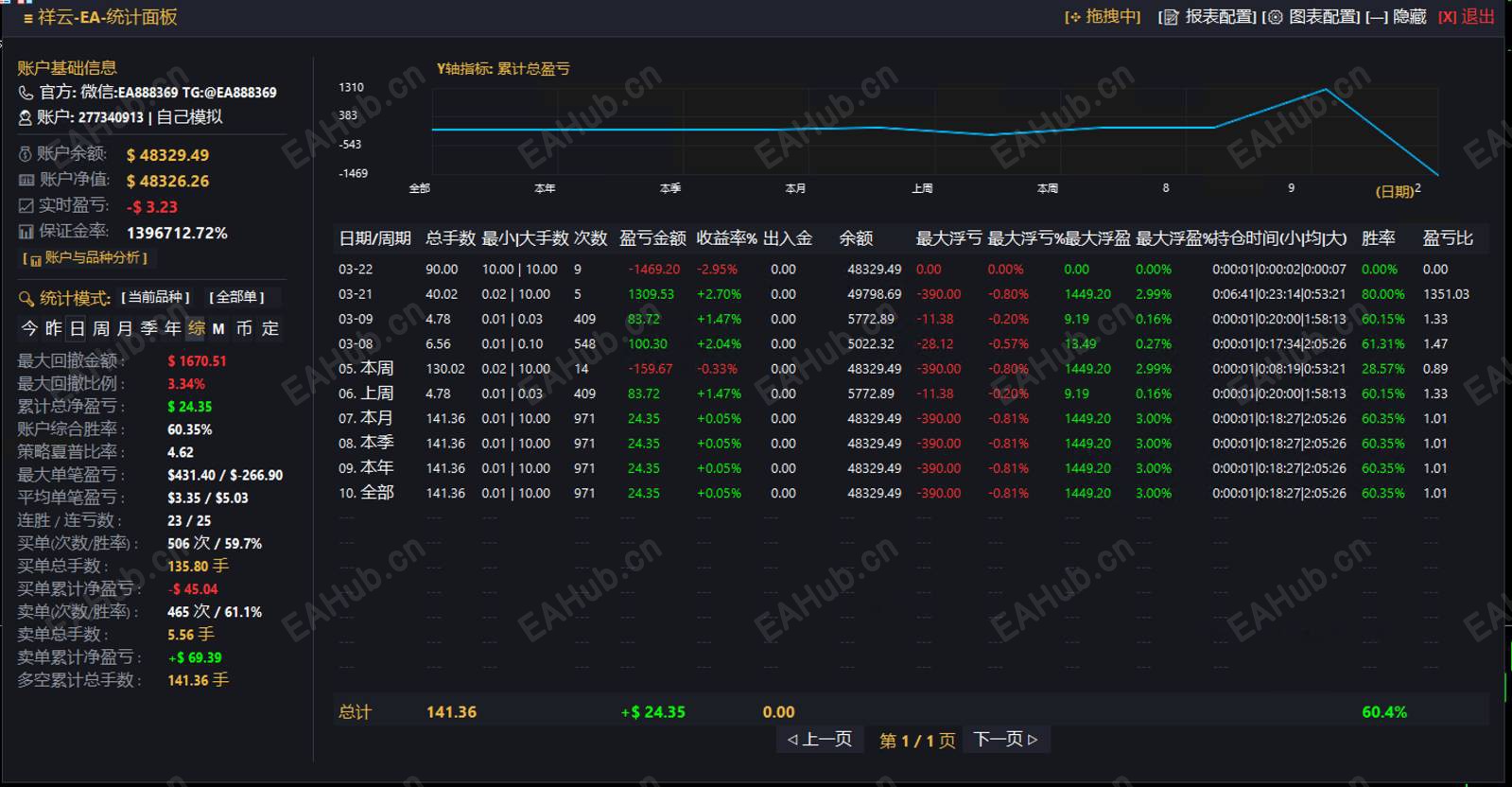Click 退出 to exit the panel
This screenshot has height=787, width=1512.
1467,17
